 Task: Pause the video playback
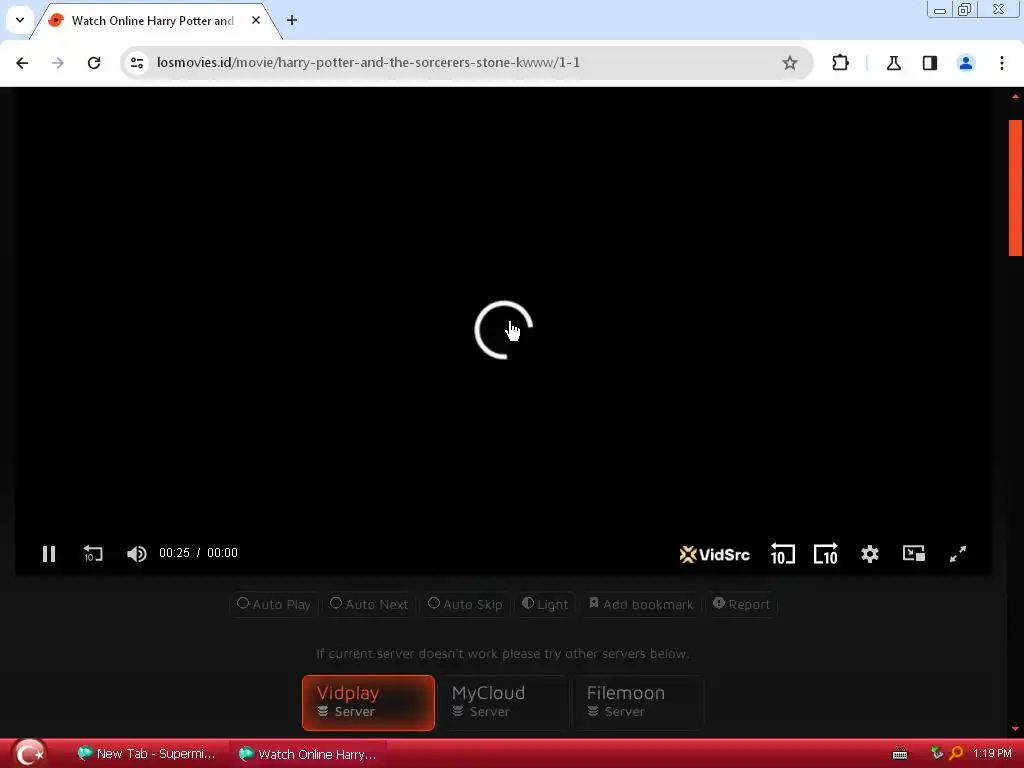49,554
